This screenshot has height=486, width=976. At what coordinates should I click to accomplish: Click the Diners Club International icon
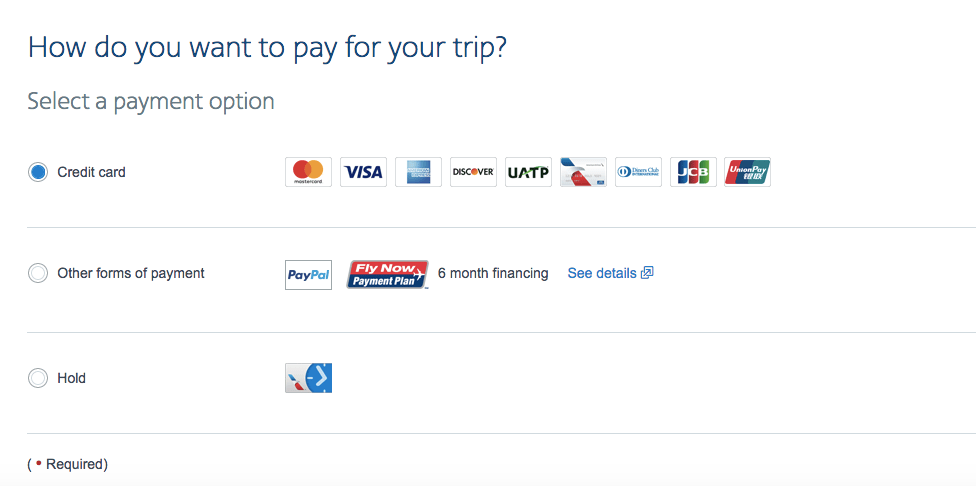click(638, 172)
